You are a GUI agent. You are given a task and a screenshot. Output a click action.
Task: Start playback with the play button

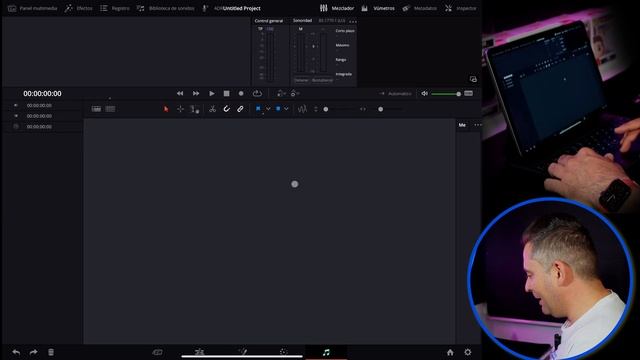click(x=211, y=93)
